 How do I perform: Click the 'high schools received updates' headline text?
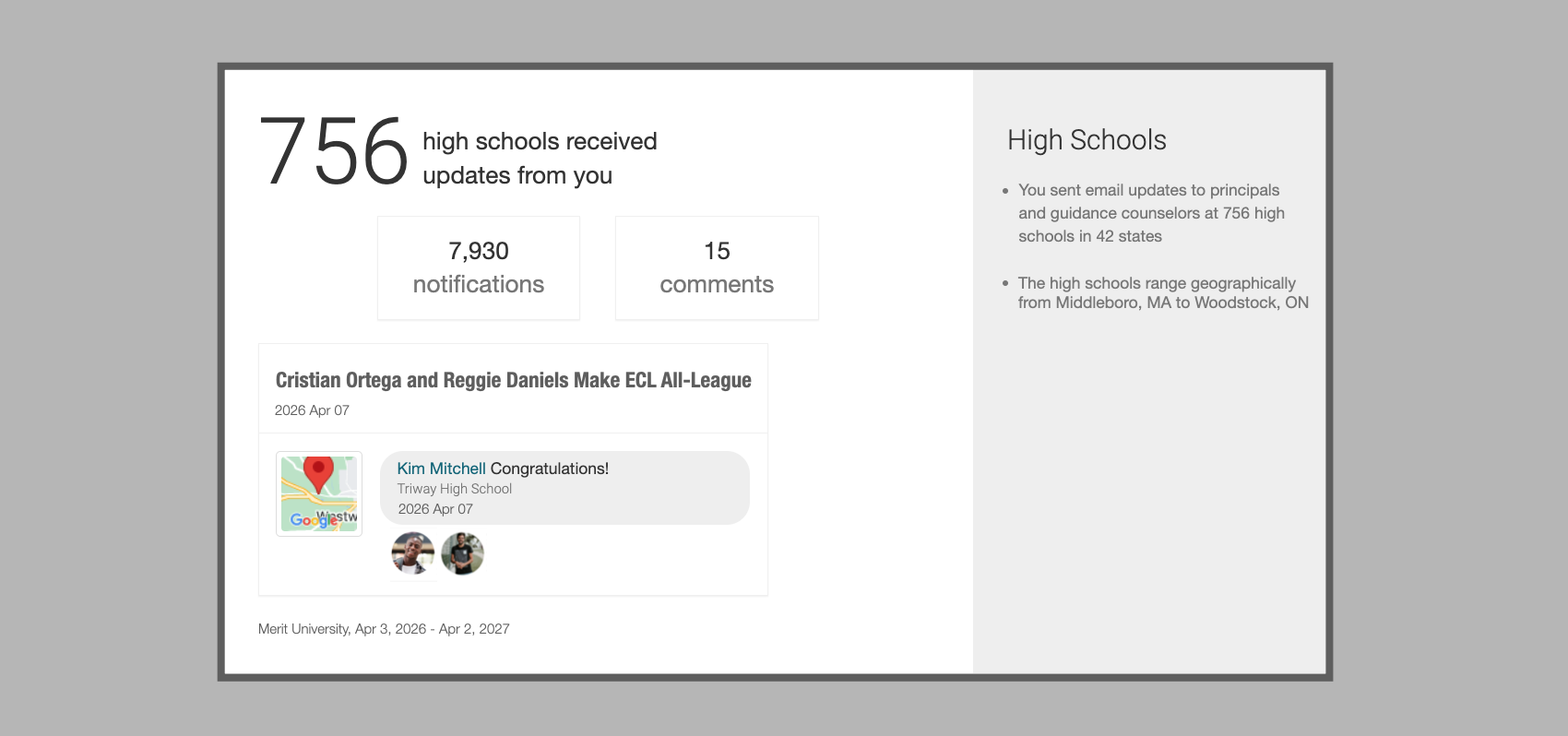pyautogui.click(x=540, y=158)
